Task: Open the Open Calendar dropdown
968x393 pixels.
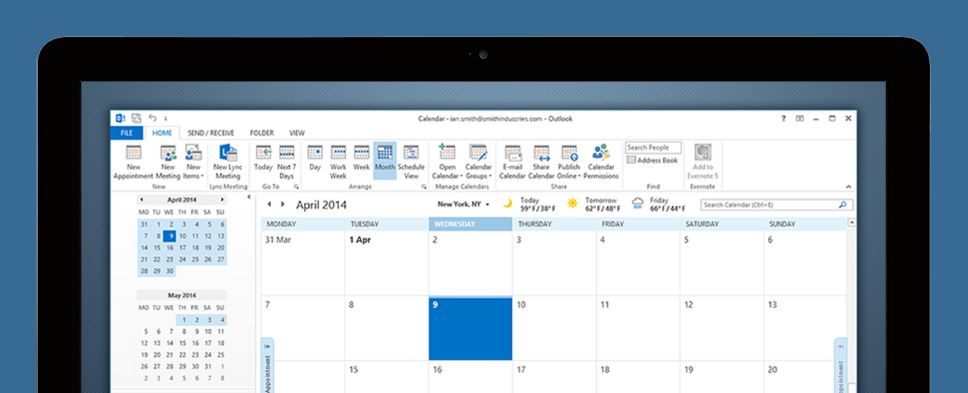Action: (x=447, y=162)
